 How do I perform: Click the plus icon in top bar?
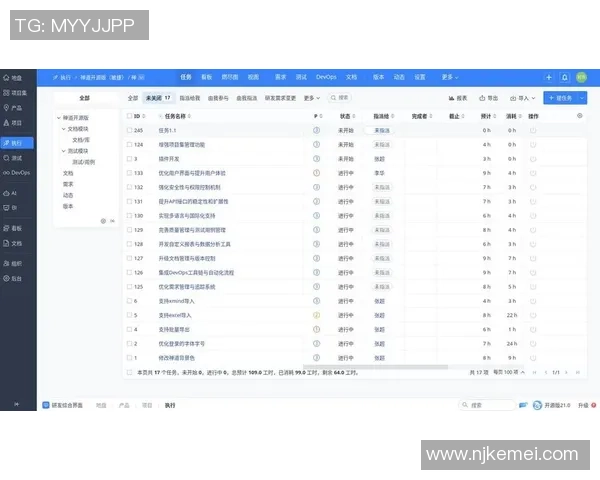(548, 77)
